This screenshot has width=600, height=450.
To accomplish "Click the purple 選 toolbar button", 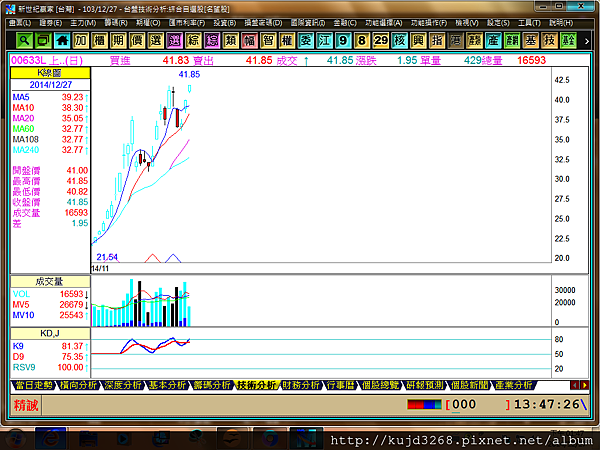I will tap(174, 40).
